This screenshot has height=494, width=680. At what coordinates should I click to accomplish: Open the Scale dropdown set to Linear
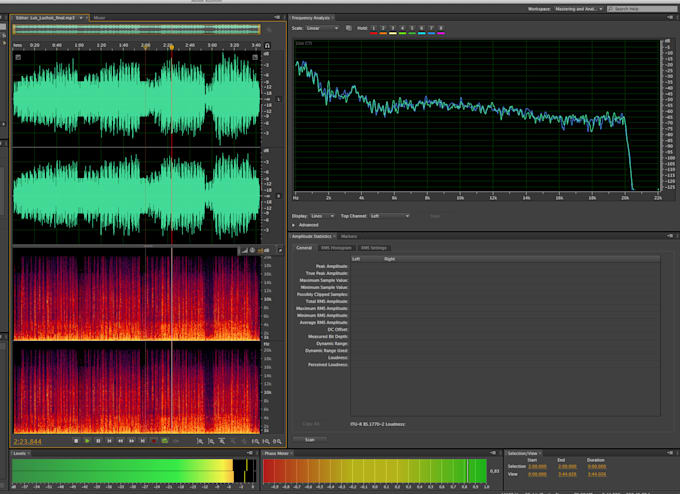[x=322, y=28]
